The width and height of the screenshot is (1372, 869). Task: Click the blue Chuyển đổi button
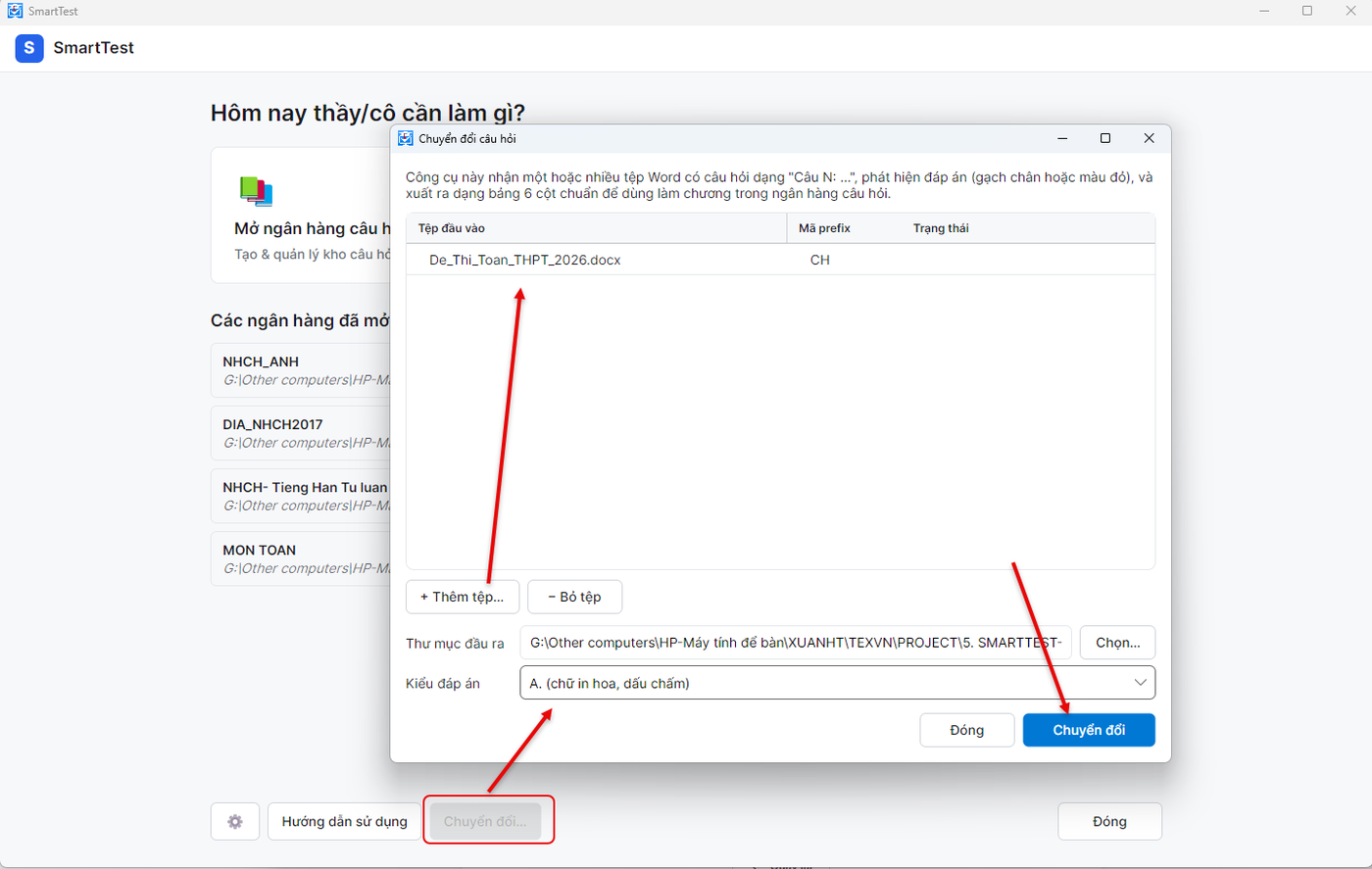point(1089,730)
